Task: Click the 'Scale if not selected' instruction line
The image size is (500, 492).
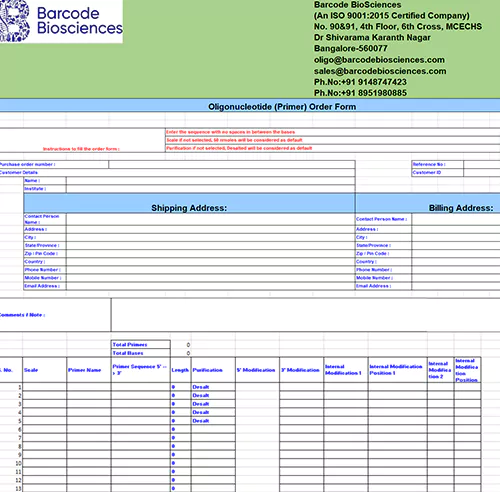Action: coord(234,140)
